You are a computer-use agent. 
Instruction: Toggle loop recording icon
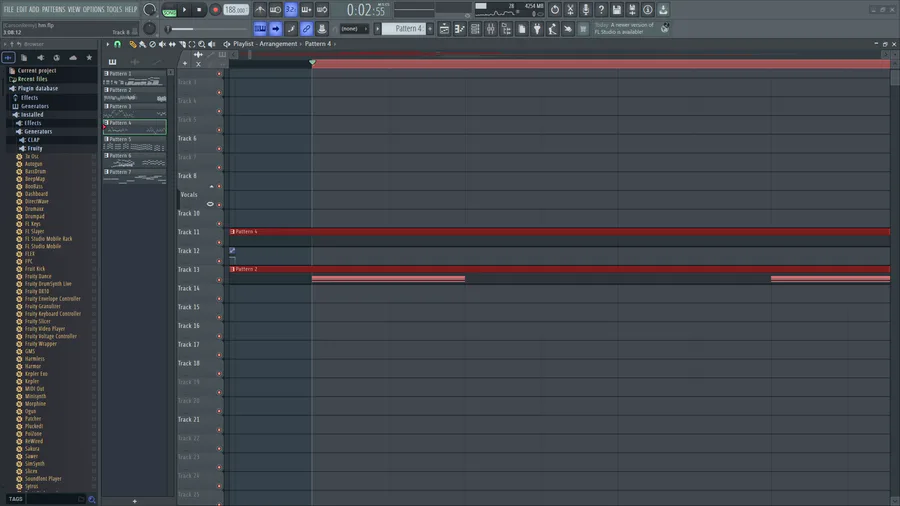point(322,10)
